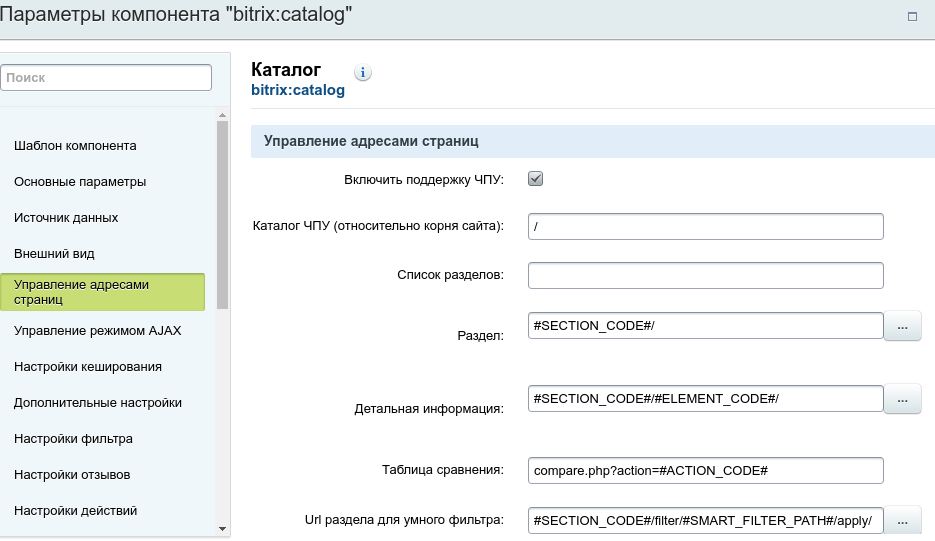The image size is (935, 541).
Task: Click the Таблица сравнения input field
Action: (x=705, y=471)
